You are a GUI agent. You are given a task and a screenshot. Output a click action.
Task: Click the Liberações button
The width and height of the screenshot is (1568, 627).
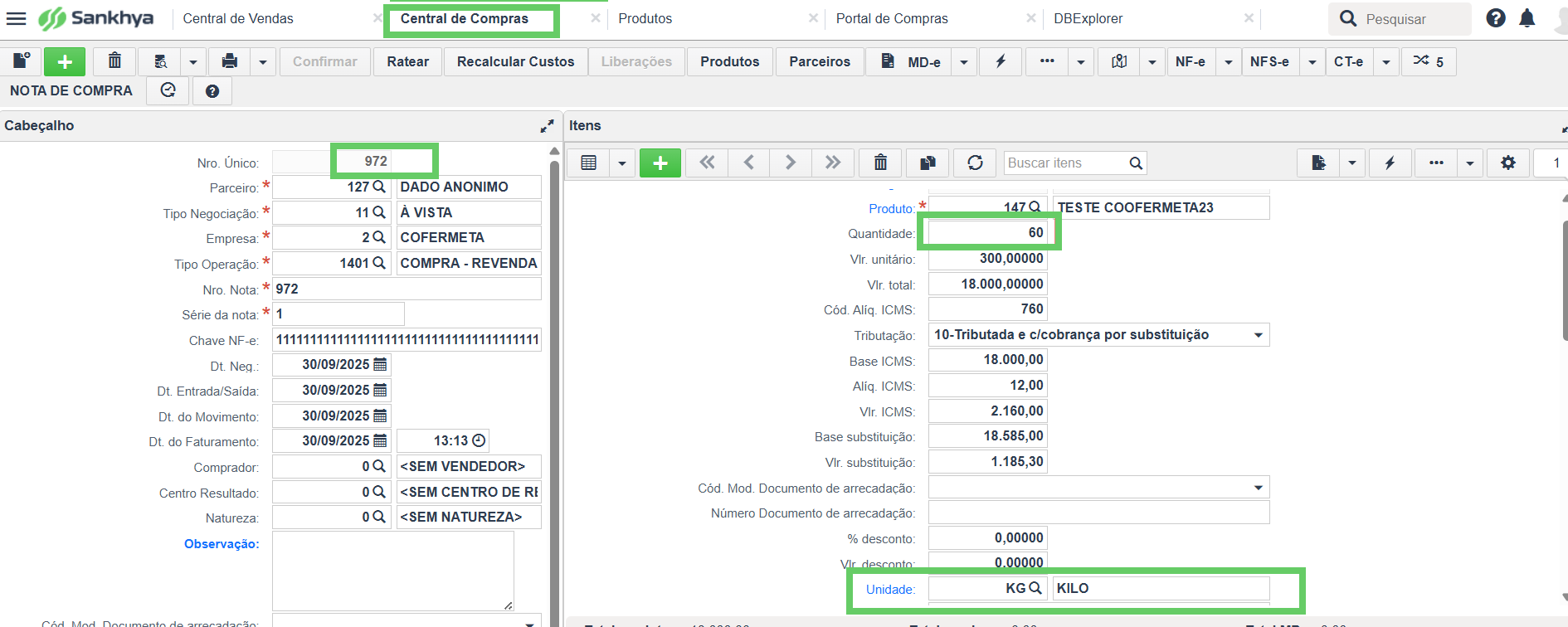[x=636, y=61]
